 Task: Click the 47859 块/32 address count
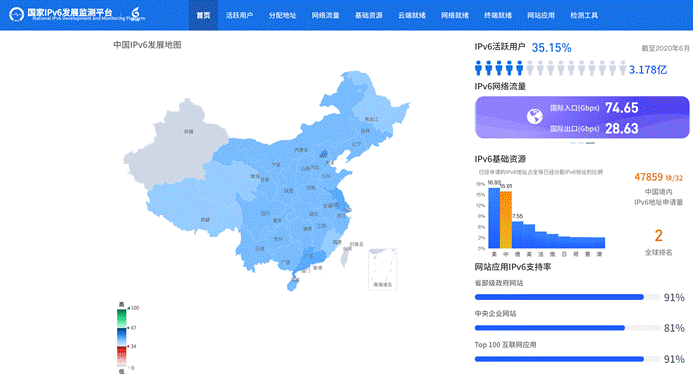click(658, 177)
